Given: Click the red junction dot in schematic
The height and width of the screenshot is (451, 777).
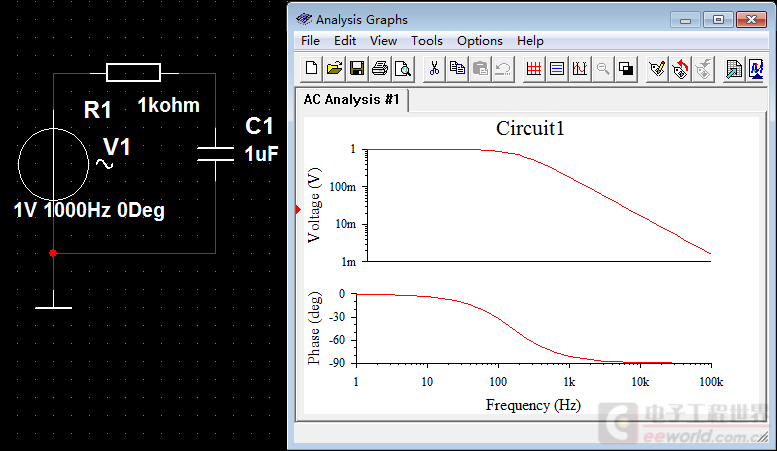Looking at the screenshot, I should [53, 253].
